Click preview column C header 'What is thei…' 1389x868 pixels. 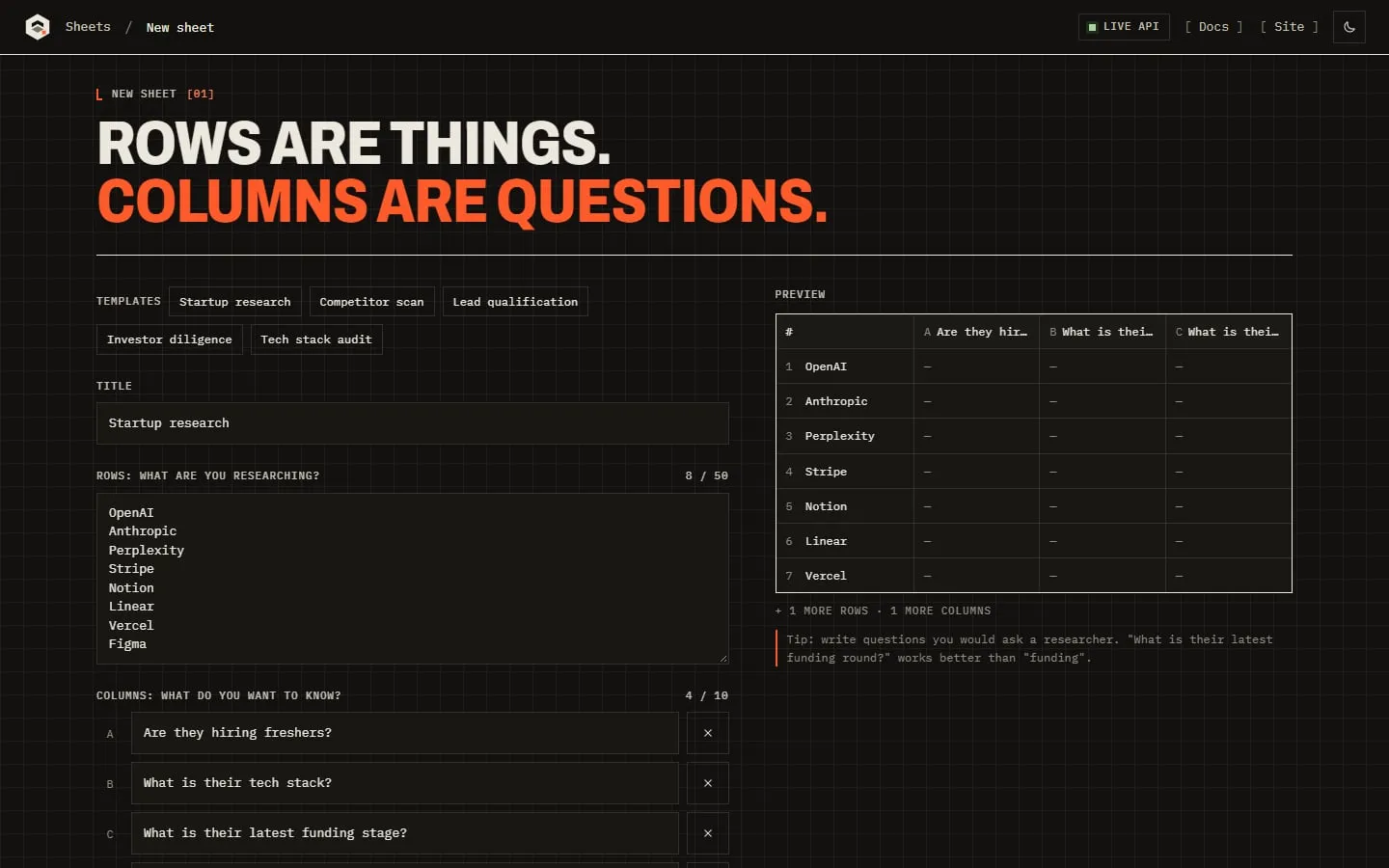pos(1228,332)
